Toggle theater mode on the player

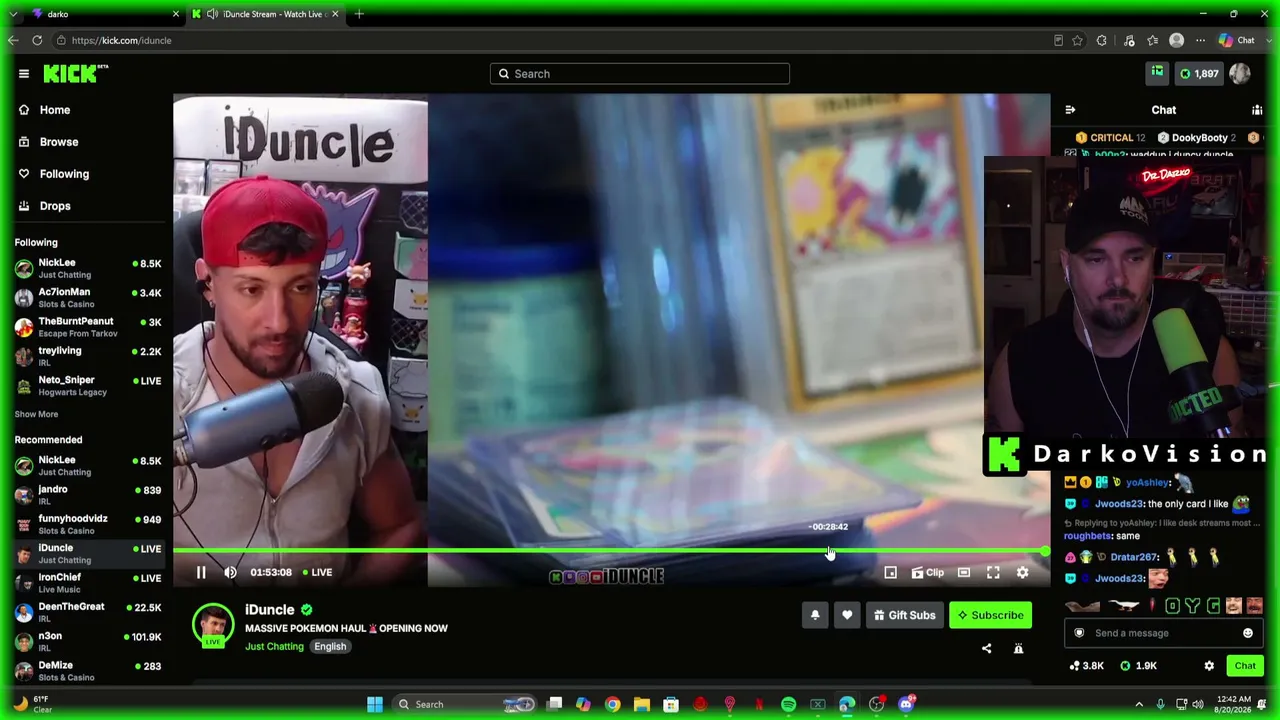click(x=964, y=573)
